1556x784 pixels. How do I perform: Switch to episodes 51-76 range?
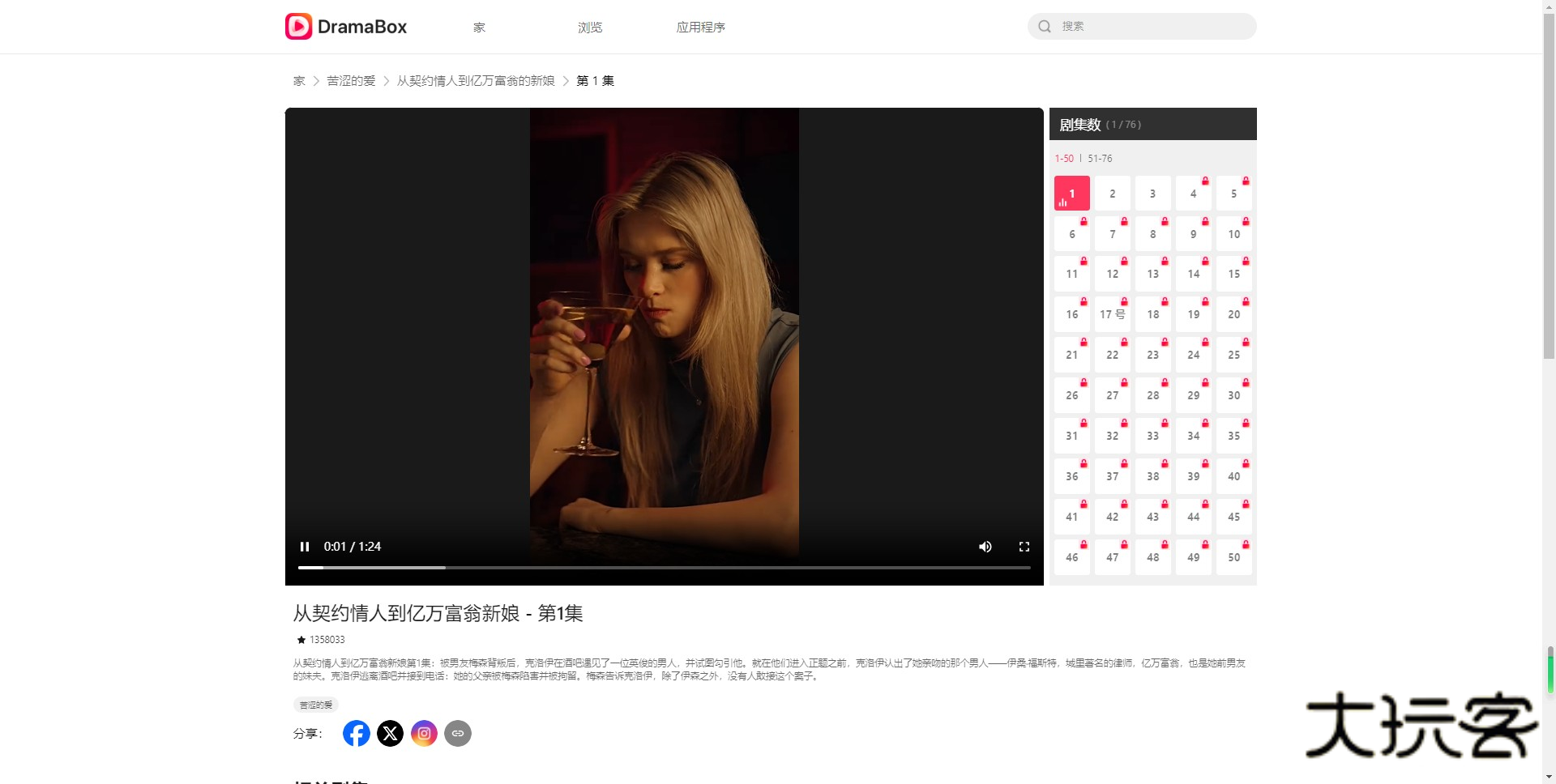pos(1100,159)
